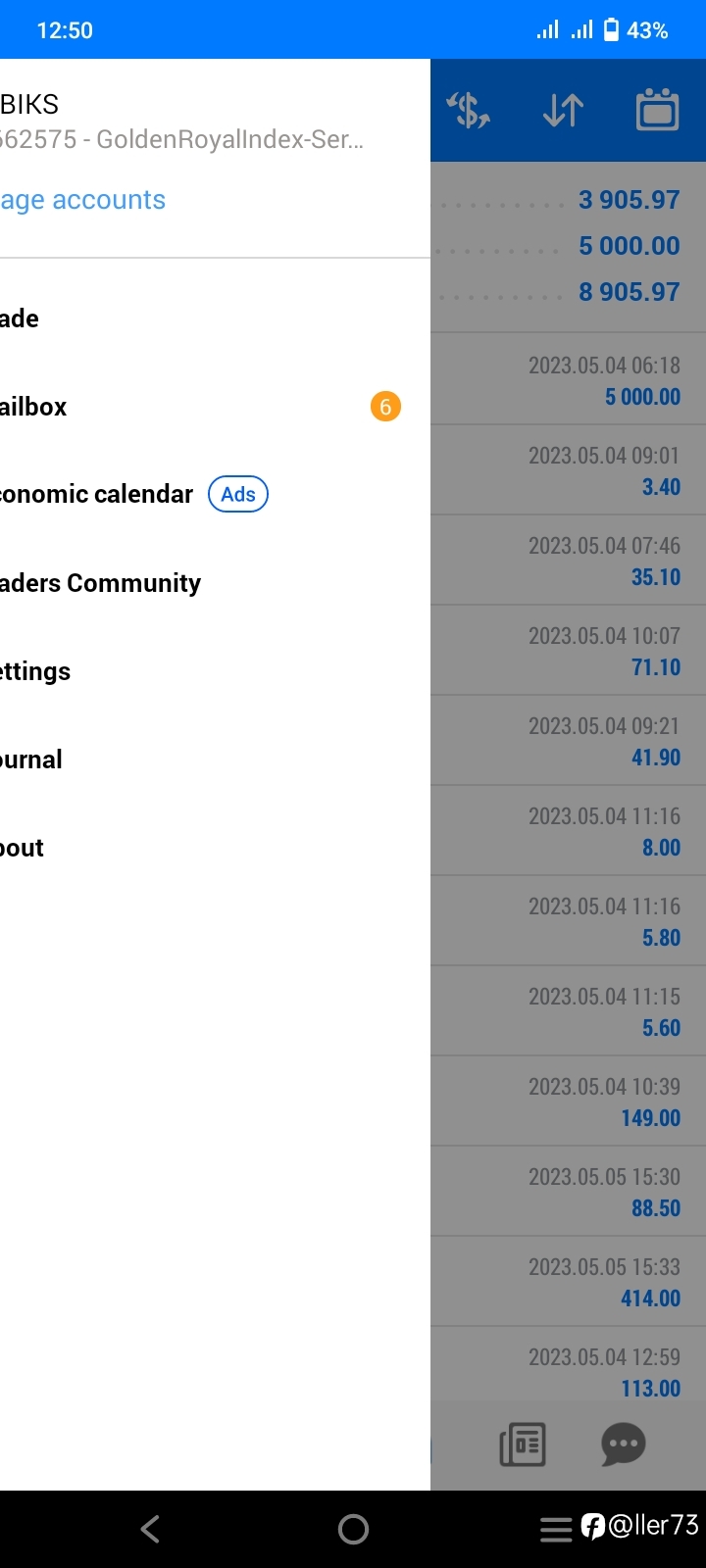This screenshot has height=1568, width=706.
Task: Tap the Ads label badge
Action: [x=238, y=494]
